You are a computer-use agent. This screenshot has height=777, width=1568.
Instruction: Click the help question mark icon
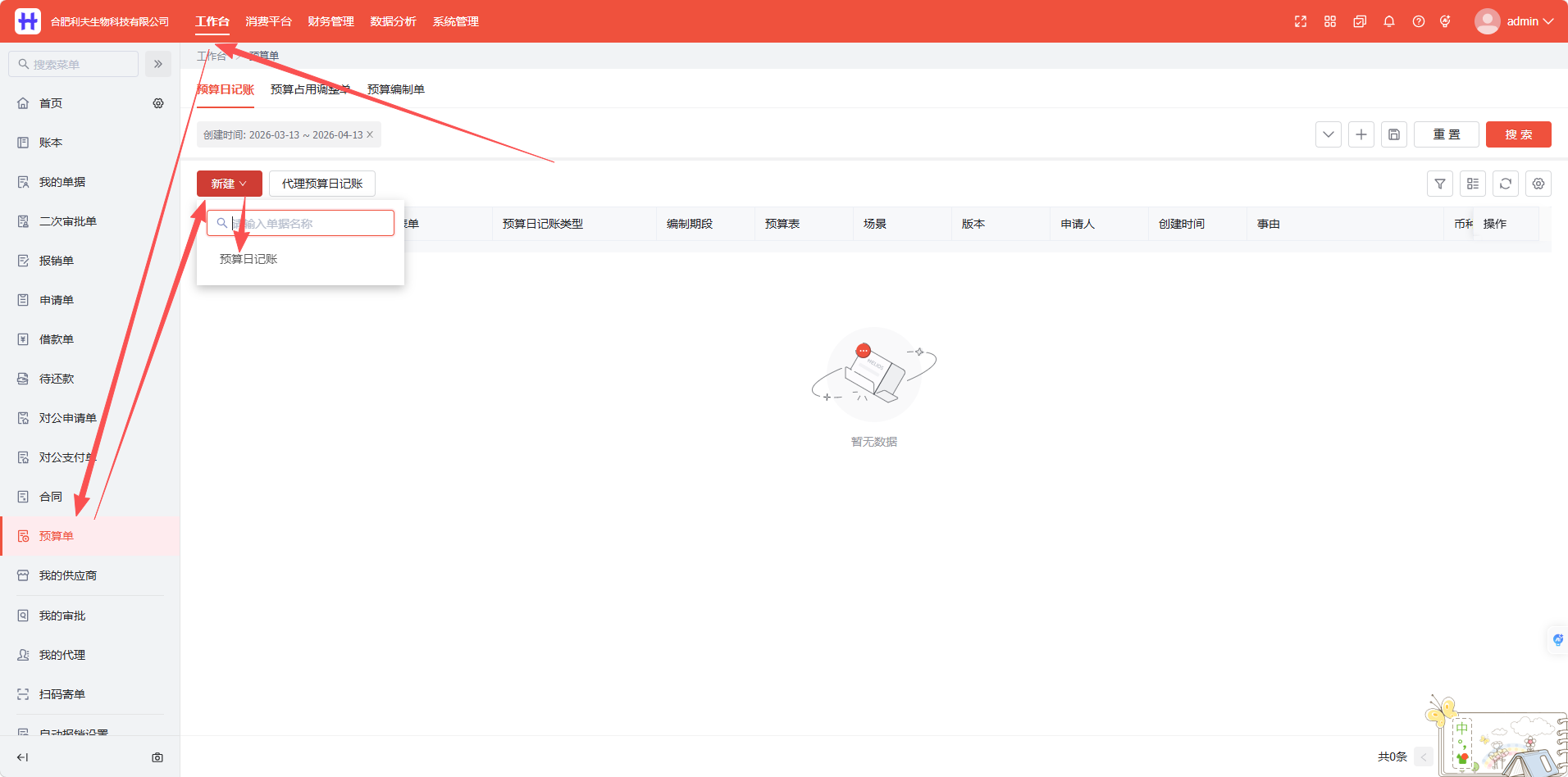coord(1419,21)
